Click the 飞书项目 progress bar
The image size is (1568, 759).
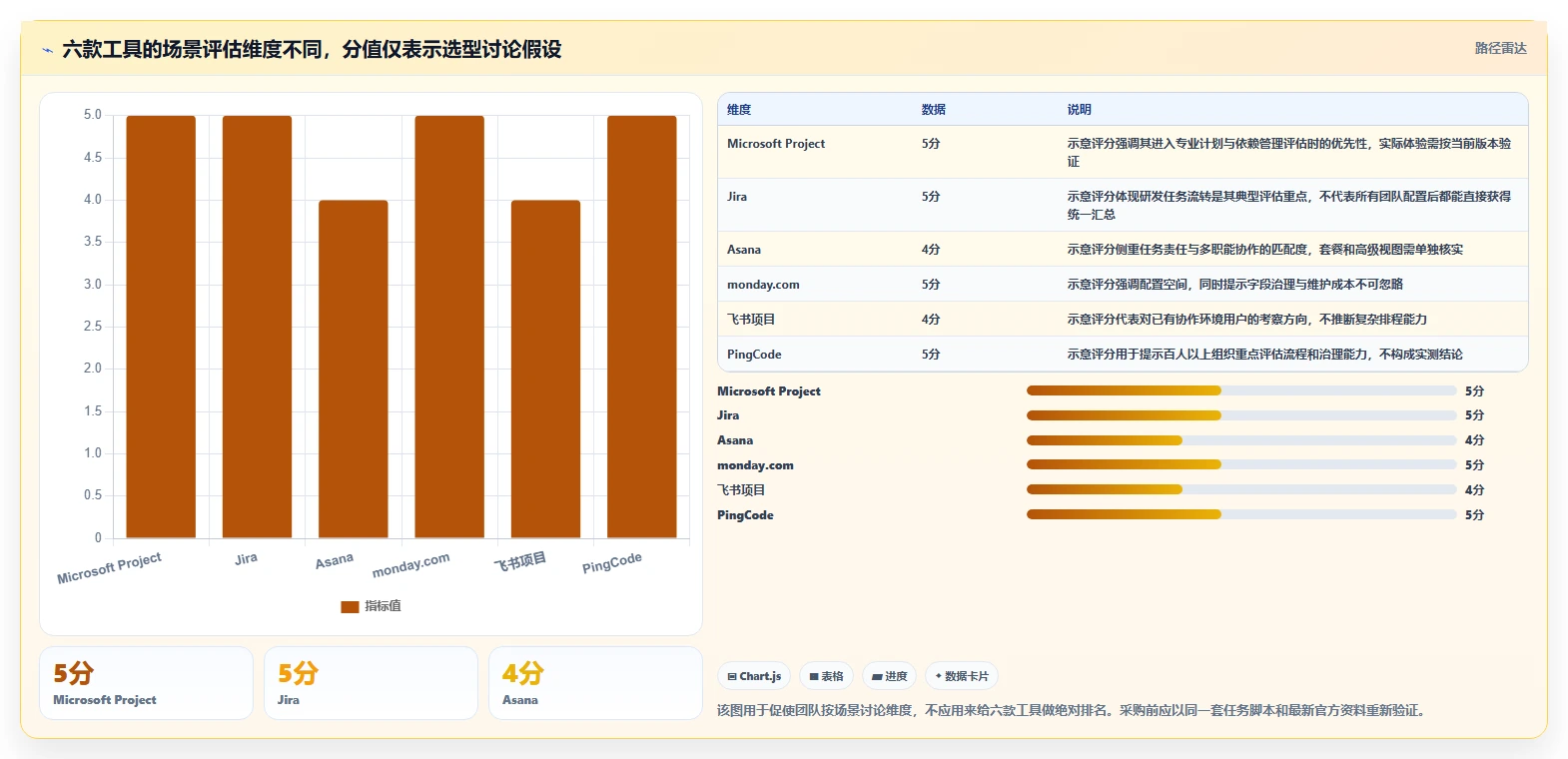pyautogui.click(x=1241, y=489)
